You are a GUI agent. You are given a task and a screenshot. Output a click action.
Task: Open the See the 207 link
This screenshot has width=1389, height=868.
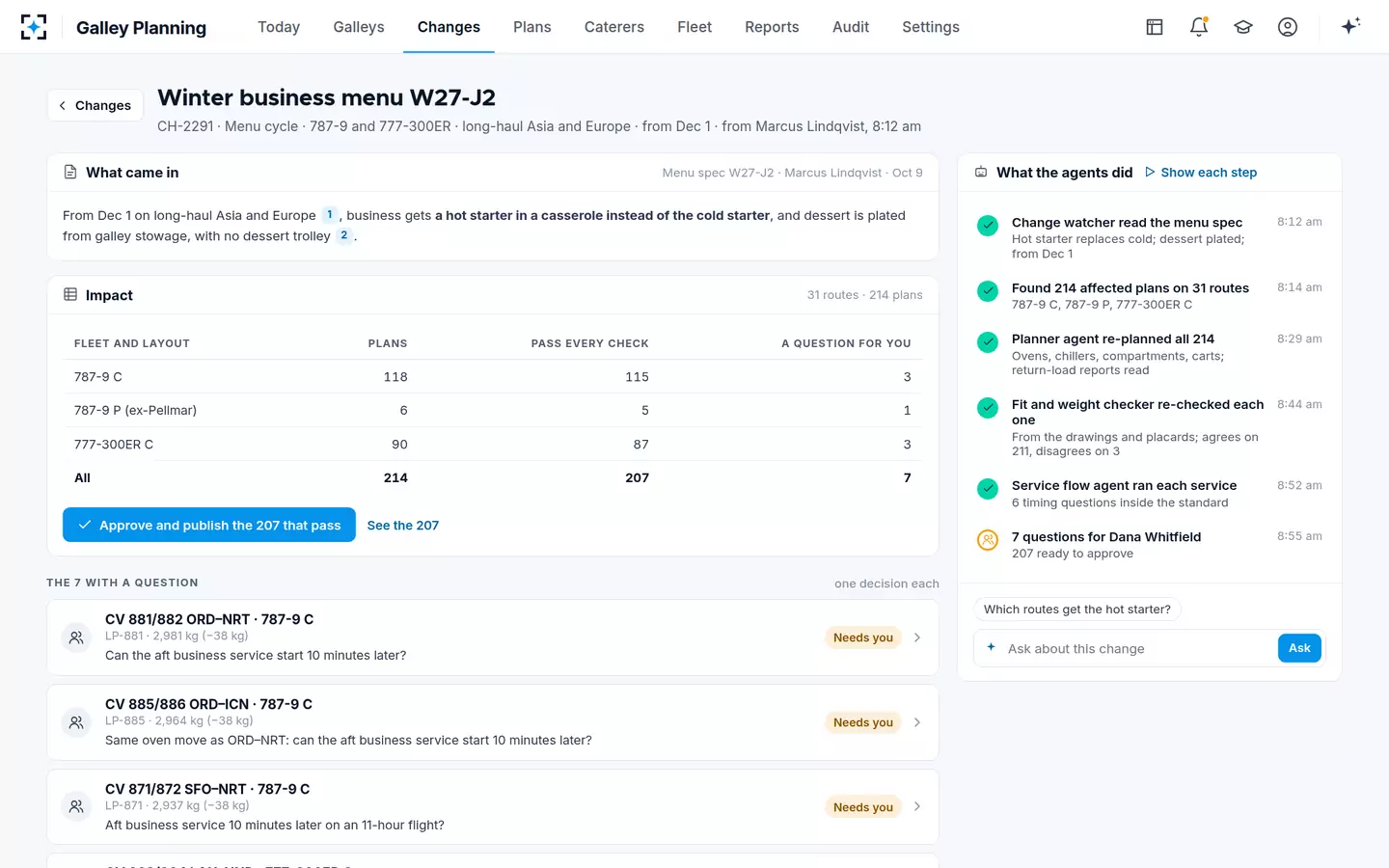pyautogui.click(x=403, y=526)
